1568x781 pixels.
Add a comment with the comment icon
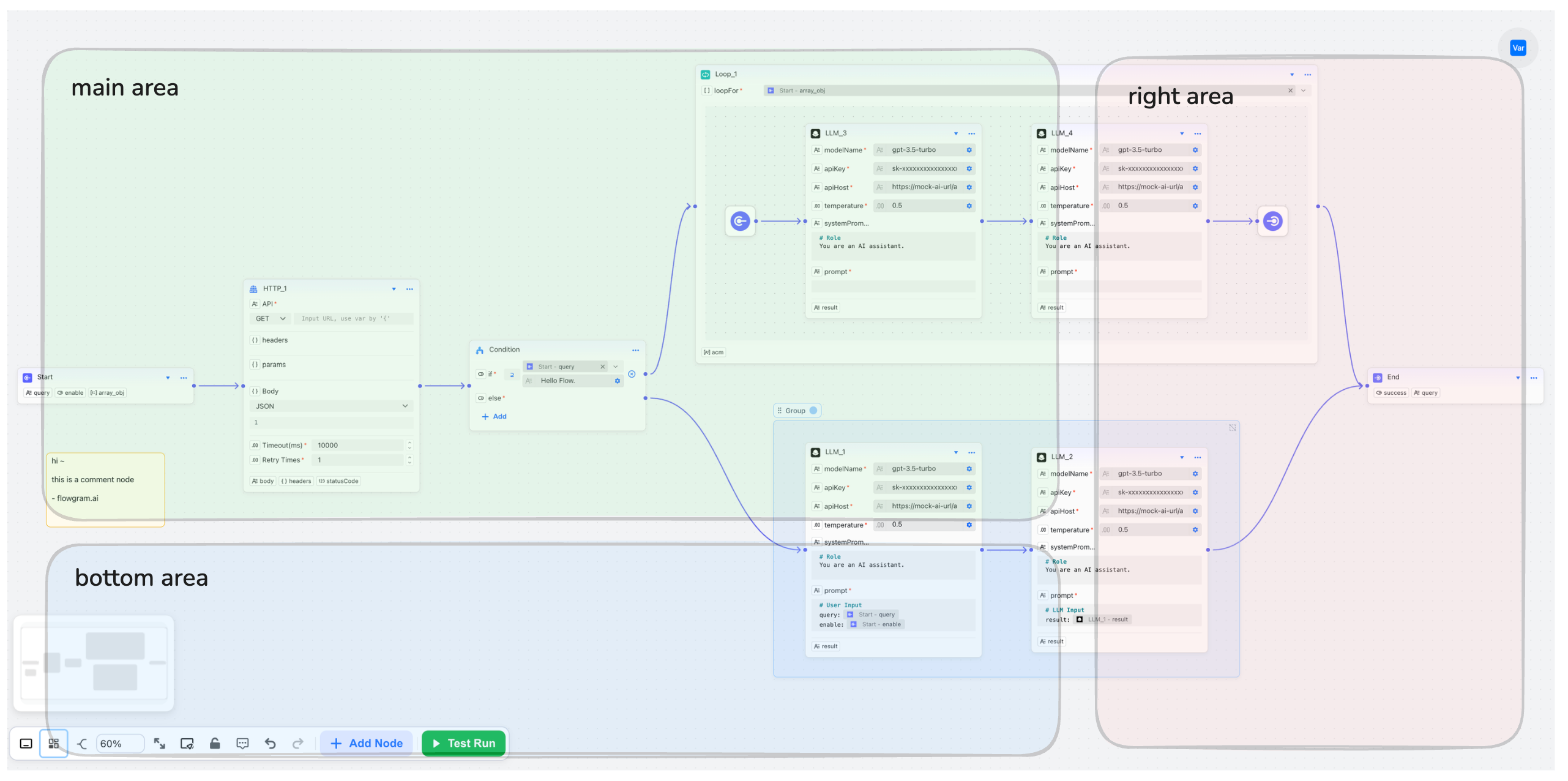[x=242, y=743]
